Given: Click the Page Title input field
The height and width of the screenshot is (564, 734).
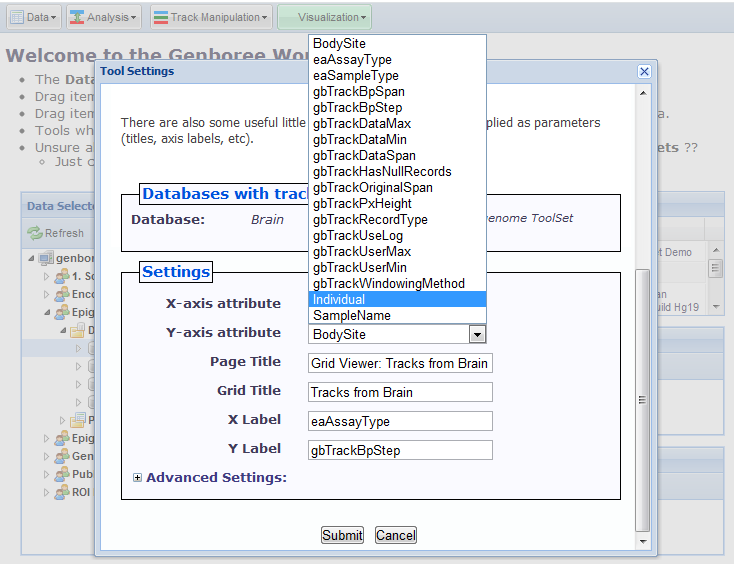Looking at the screenshot, I should coord(400,363).
